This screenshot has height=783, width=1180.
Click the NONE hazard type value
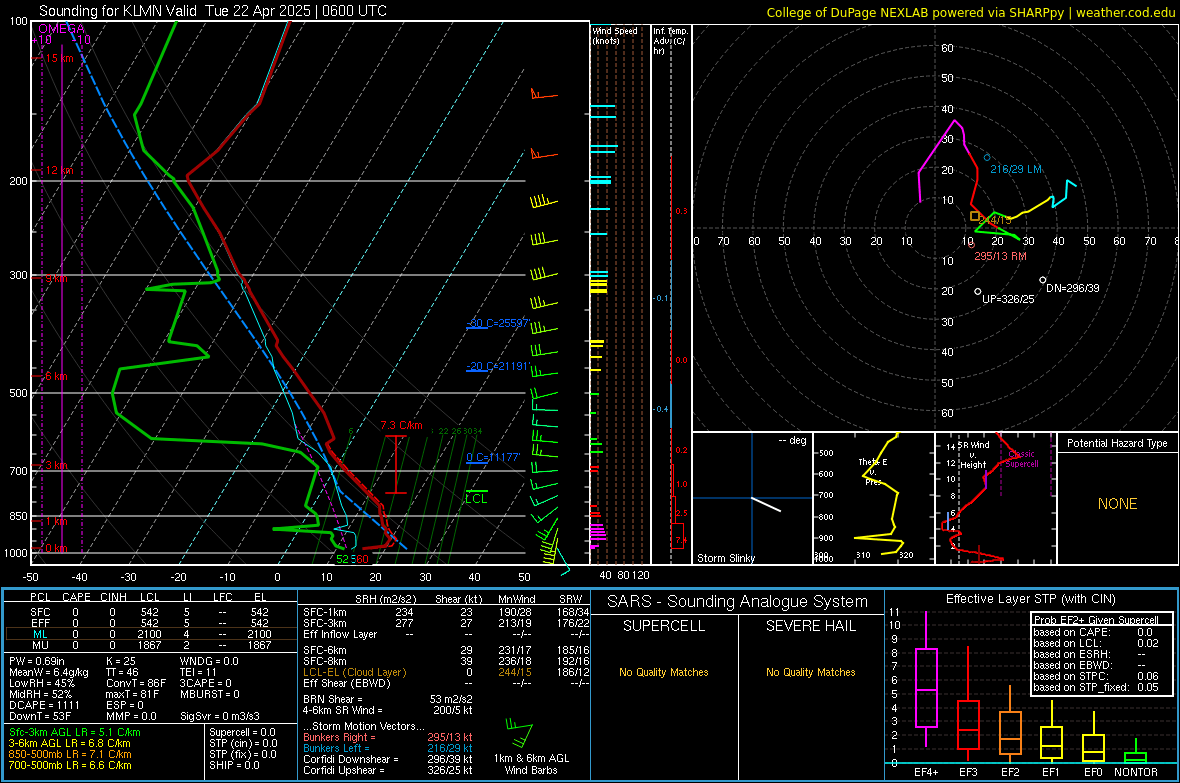coord(1117,504)
